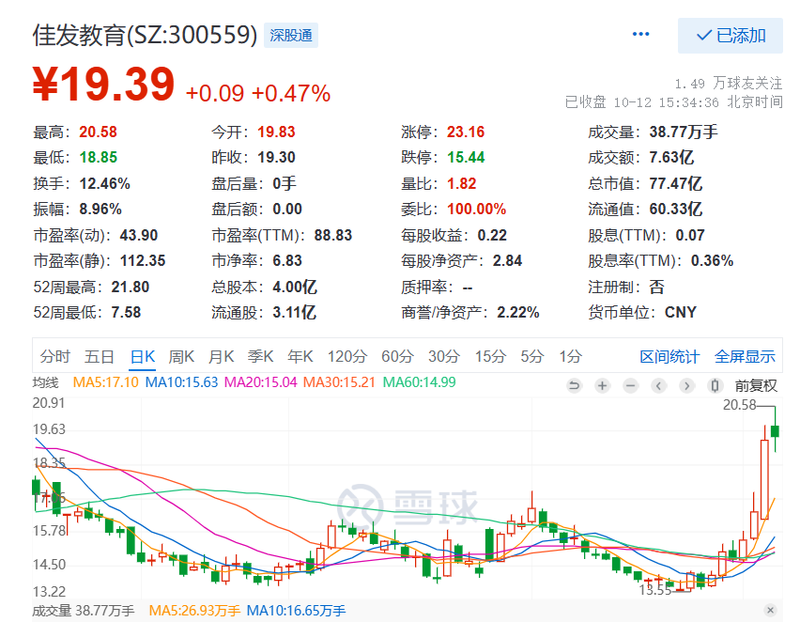Click the price change +0.09
Image resolution: width=800 pixels, height=622 pixels.
point(215,93)
